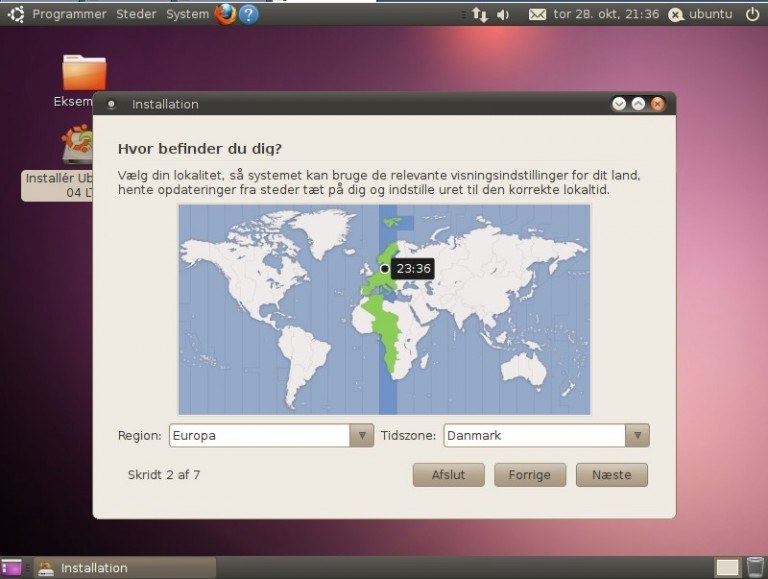Click the Europa region field
Viewport: 768px width, 579px height.
260,435
